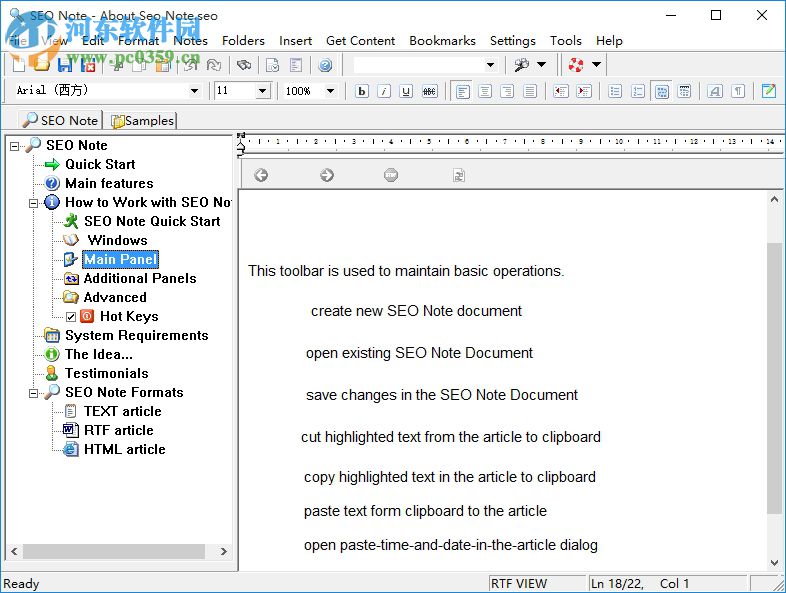
Task: Click the search tool magnifier icon
Action: click(522, 65)
